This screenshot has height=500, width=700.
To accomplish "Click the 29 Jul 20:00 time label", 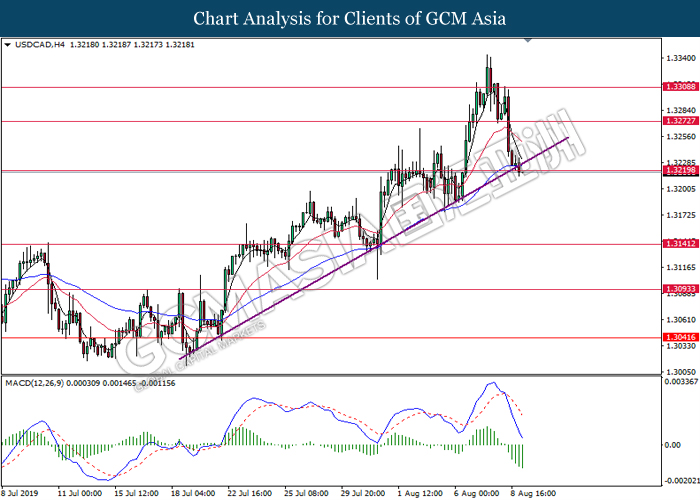I will pos(362,493).
